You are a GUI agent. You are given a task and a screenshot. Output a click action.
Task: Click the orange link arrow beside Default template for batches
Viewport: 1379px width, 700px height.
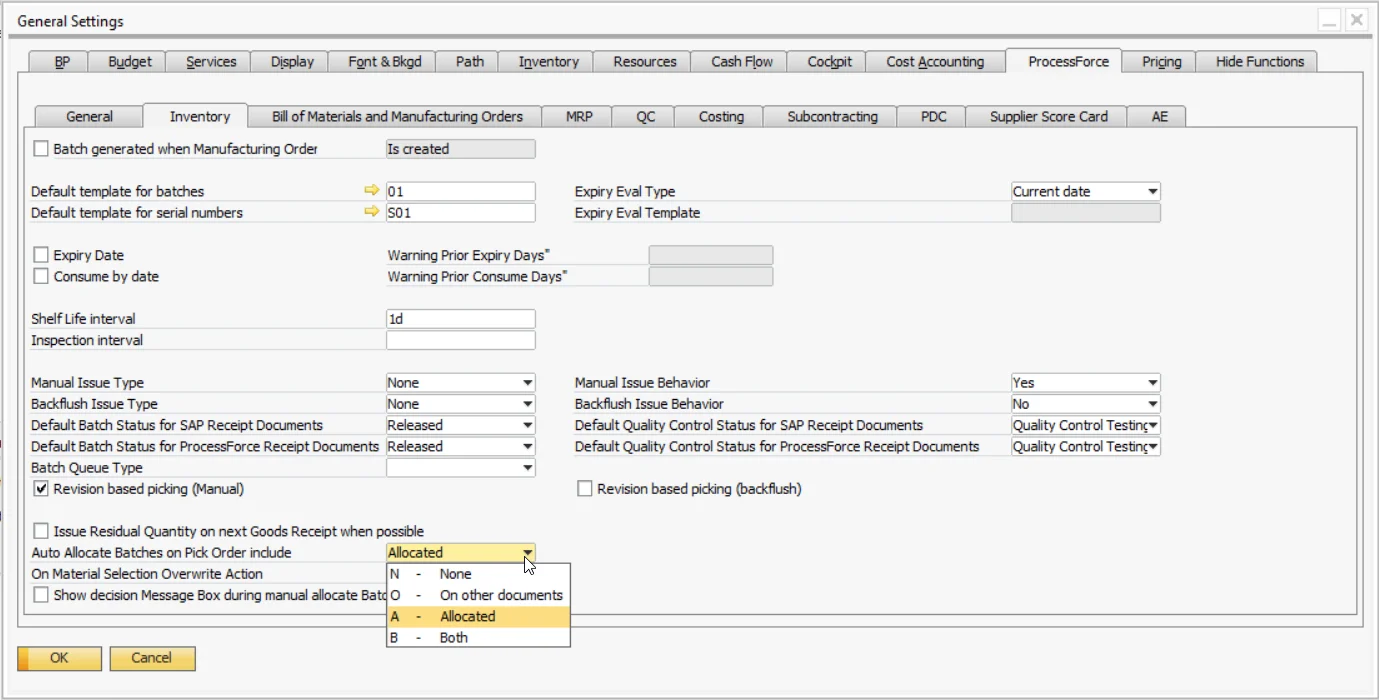click(x=371, y=191)
